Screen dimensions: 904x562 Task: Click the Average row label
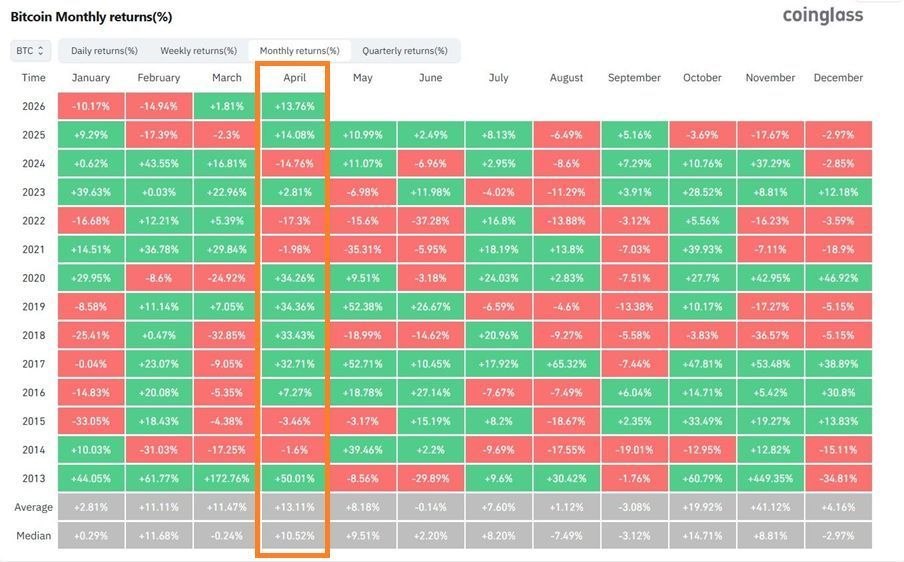tap(33, 507)
